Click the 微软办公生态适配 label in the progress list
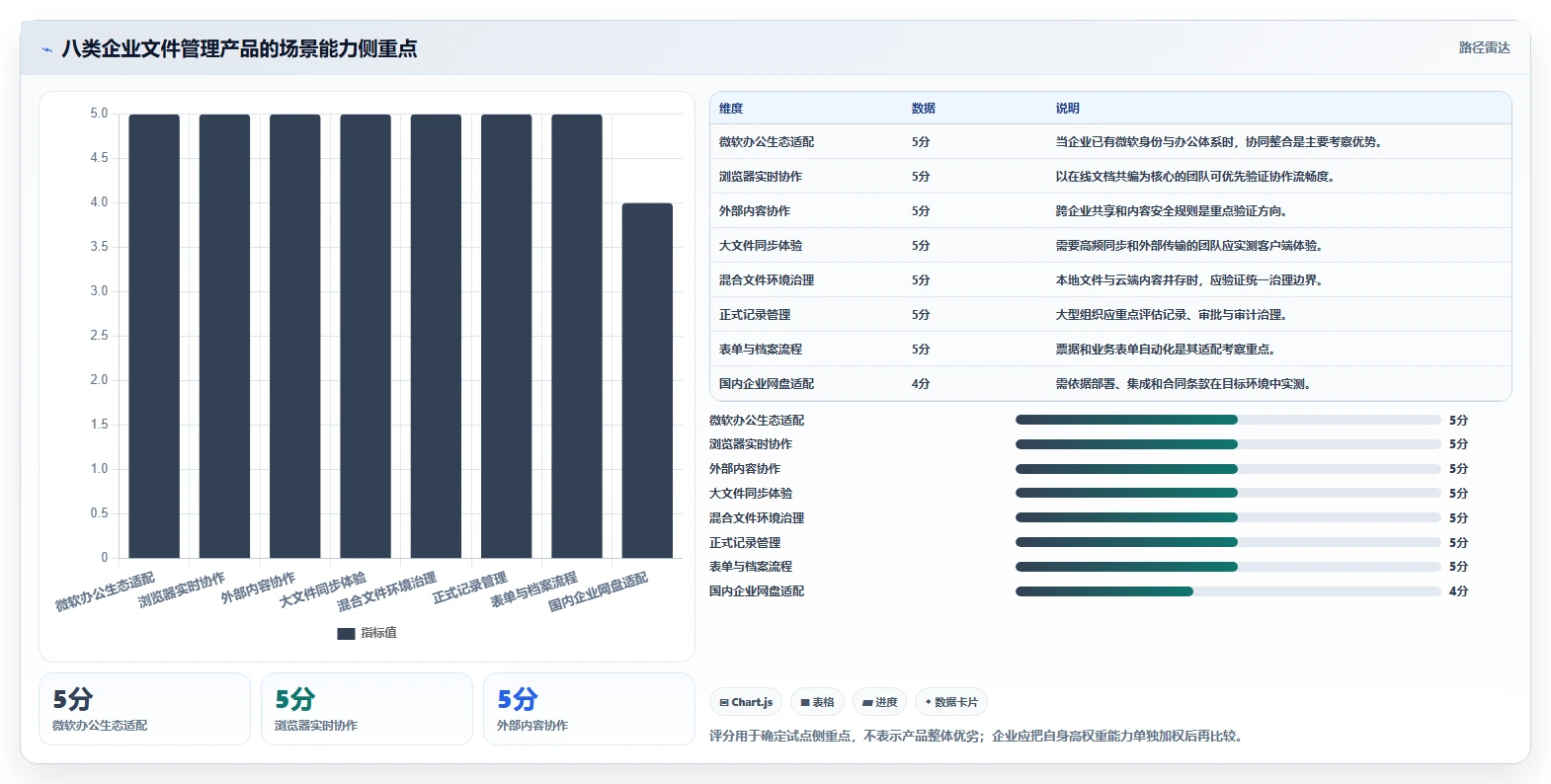The width and height of the screenshot is (1551, 784). (757, 421)
